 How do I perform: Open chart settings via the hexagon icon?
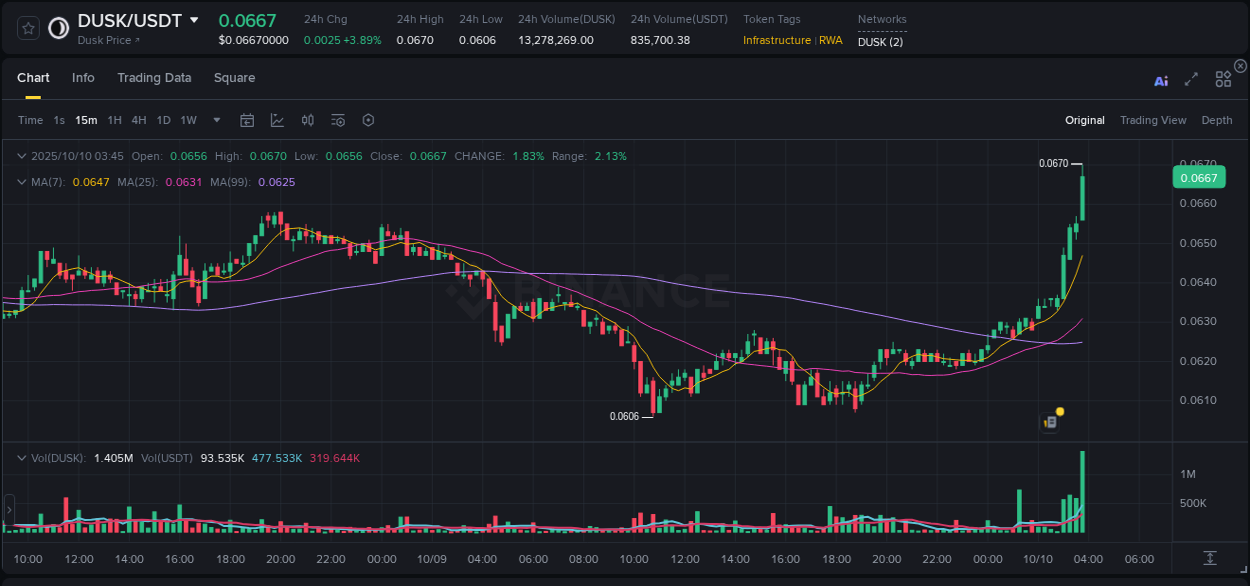(368, 120)
